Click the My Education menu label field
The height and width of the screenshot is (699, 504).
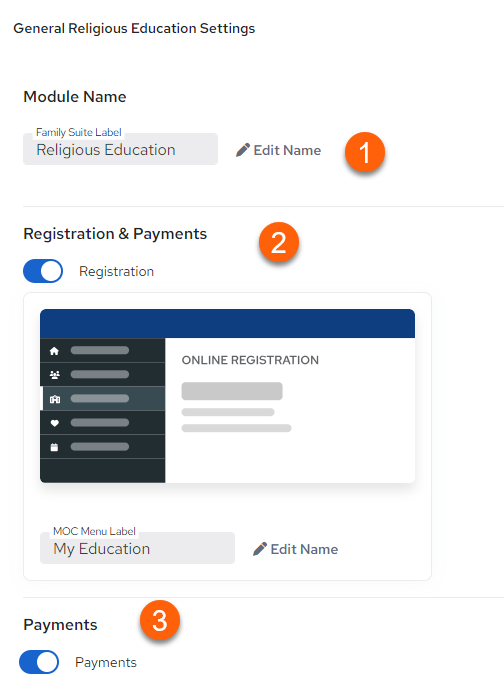137,548
